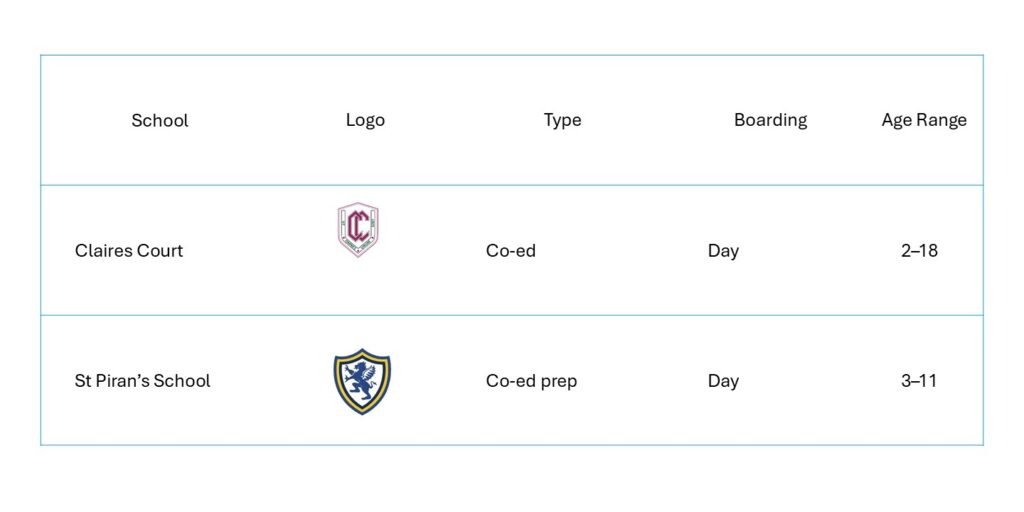Select the 2–18 age range value
Image resolution: width=1024 pixels, height=512 pixels.
click(x=919, y=251)
